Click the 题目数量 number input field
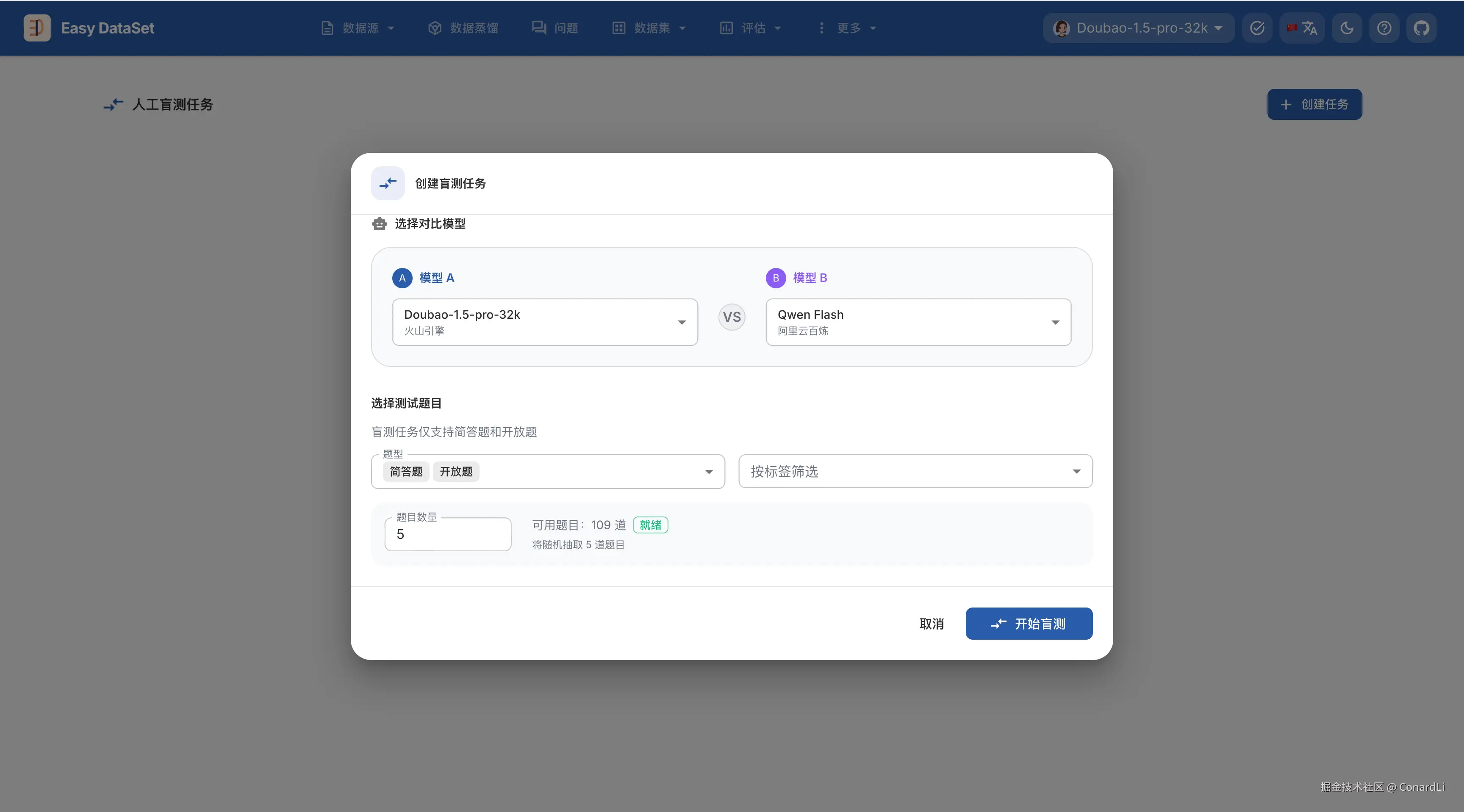The width and height of the screenshot is (1464, 812). (x=448, y=534)
